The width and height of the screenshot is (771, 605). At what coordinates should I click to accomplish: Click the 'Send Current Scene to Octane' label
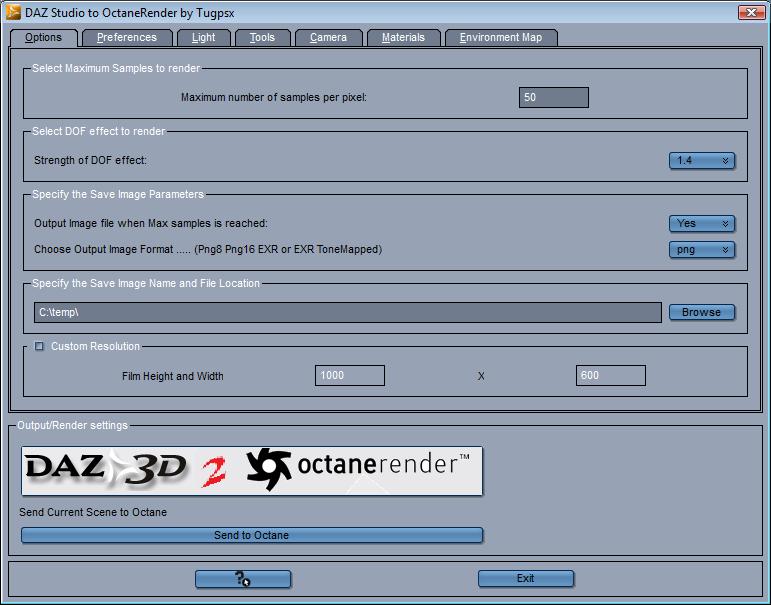pos(93,512)
